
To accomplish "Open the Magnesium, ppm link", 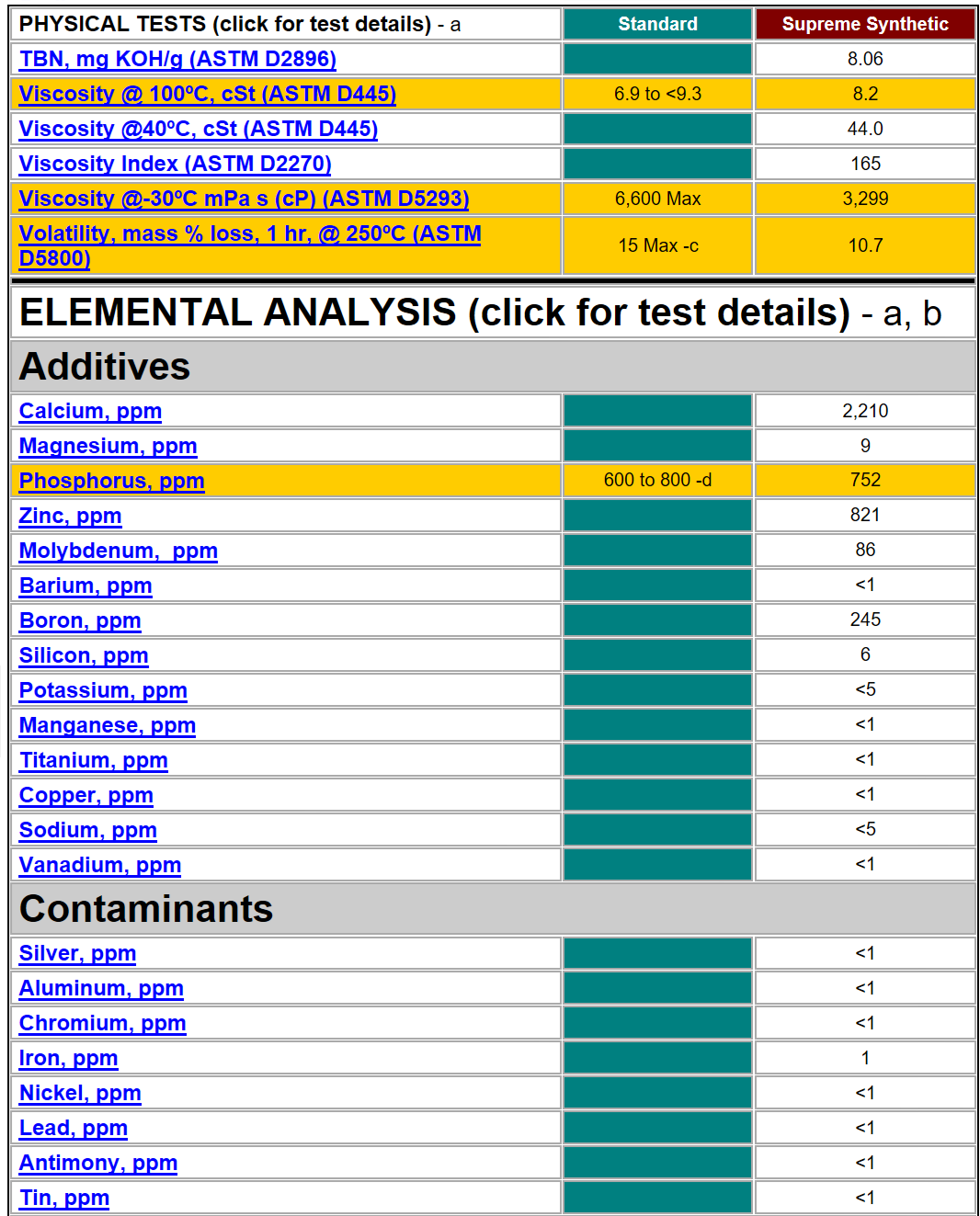I will pyautogui.click(x=108, y=446).
